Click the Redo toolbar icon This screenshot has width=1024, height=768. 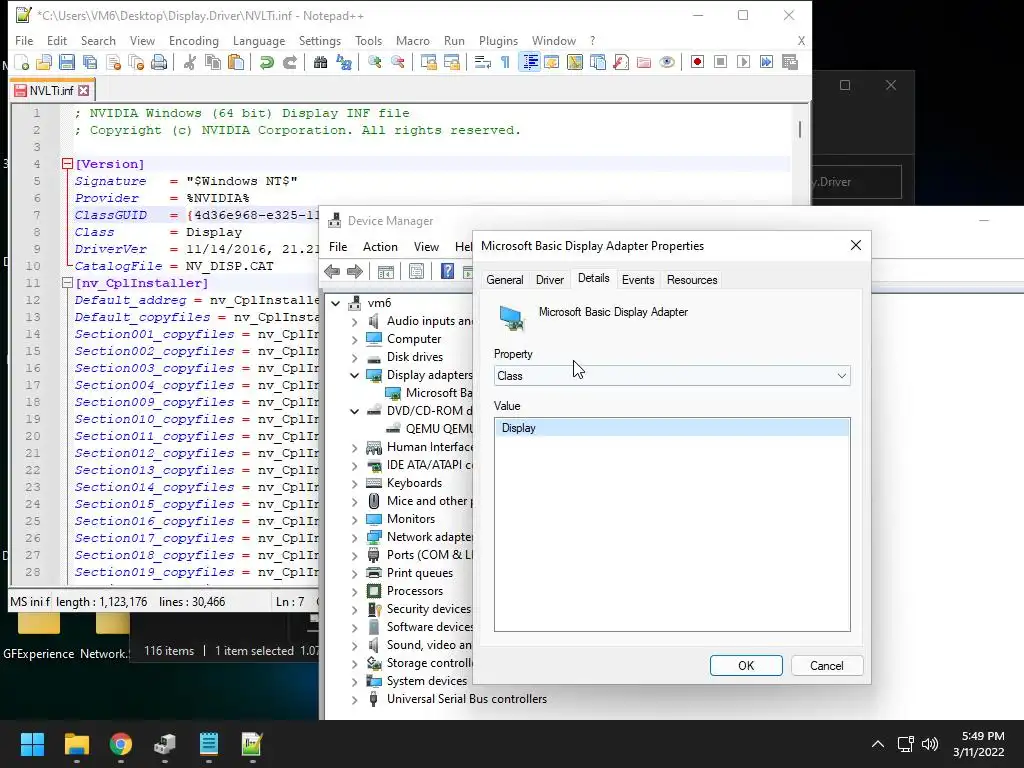[x=289, y=62]
